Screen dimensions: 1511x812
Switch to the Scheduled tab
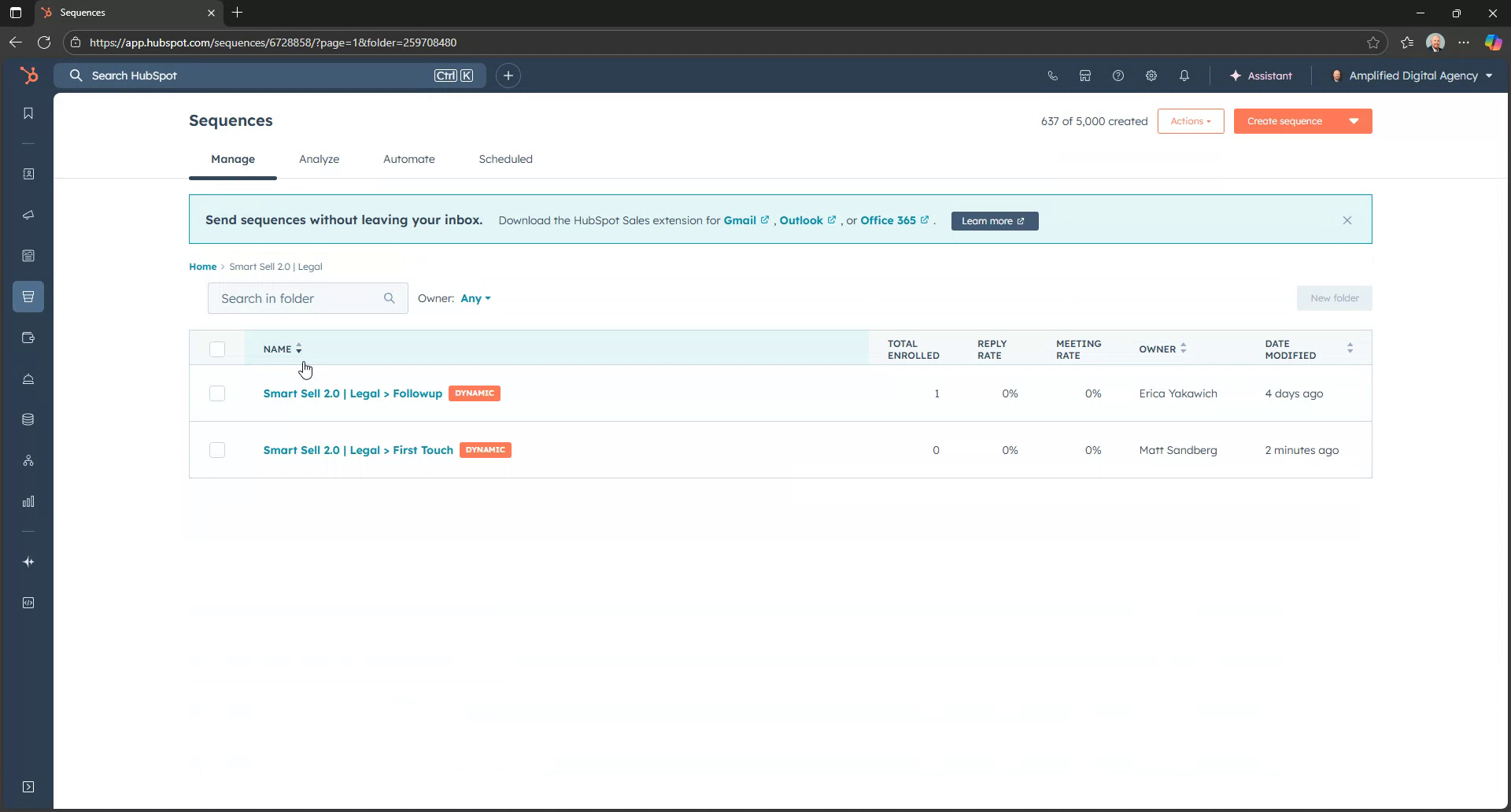pos(505,159)
